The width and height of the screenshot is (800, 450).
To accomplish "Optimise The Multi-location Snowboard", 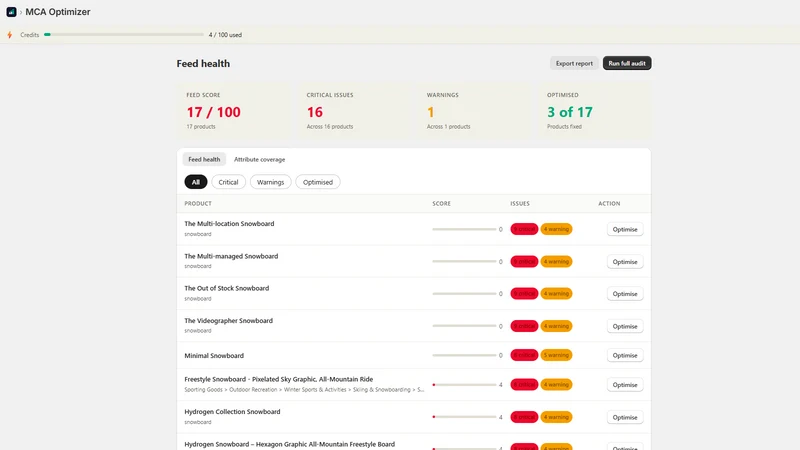I will [624, 229].
